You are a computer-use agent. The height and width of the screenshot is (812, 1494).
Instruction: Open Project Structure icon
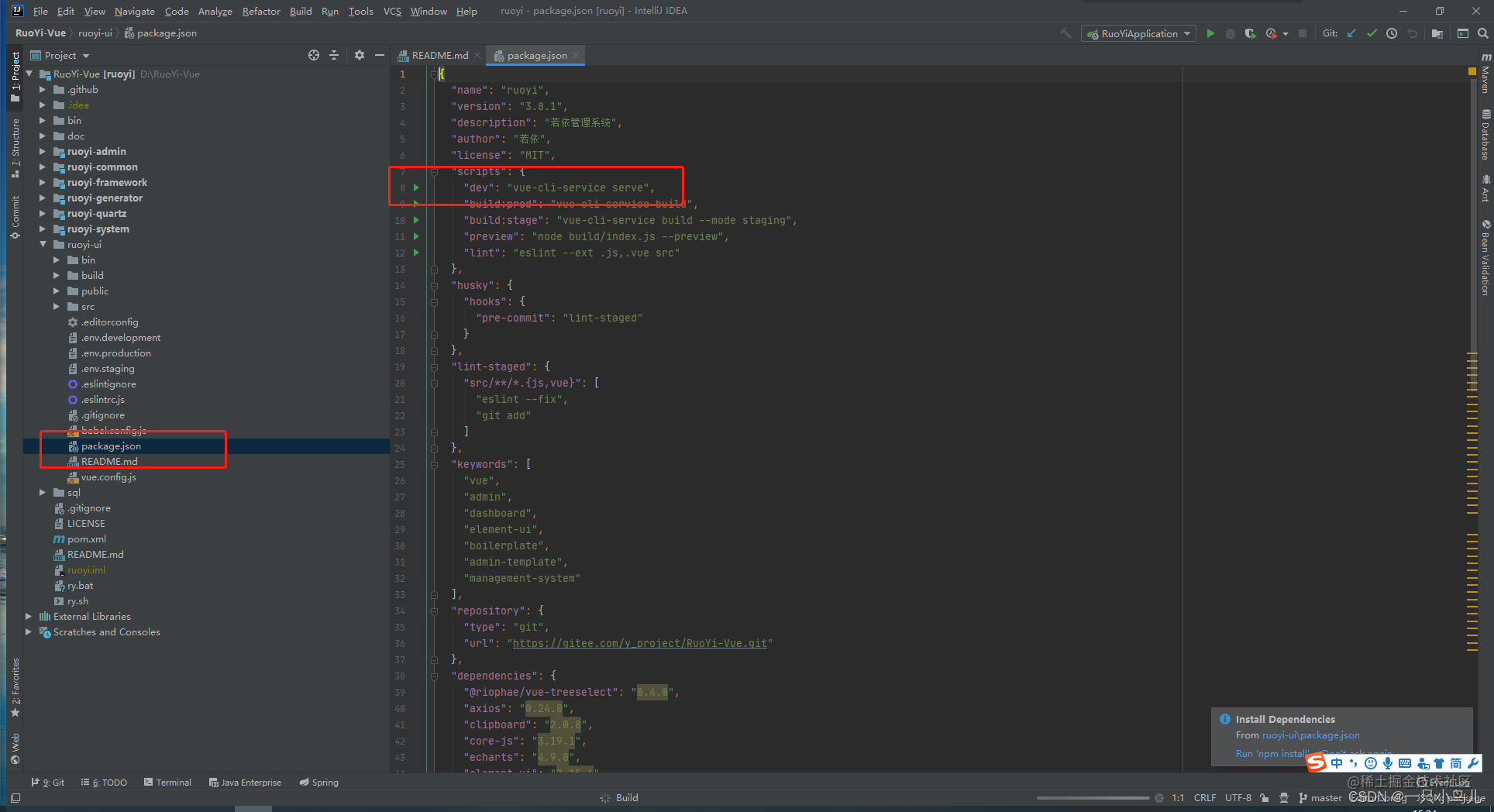(1437, 33)
